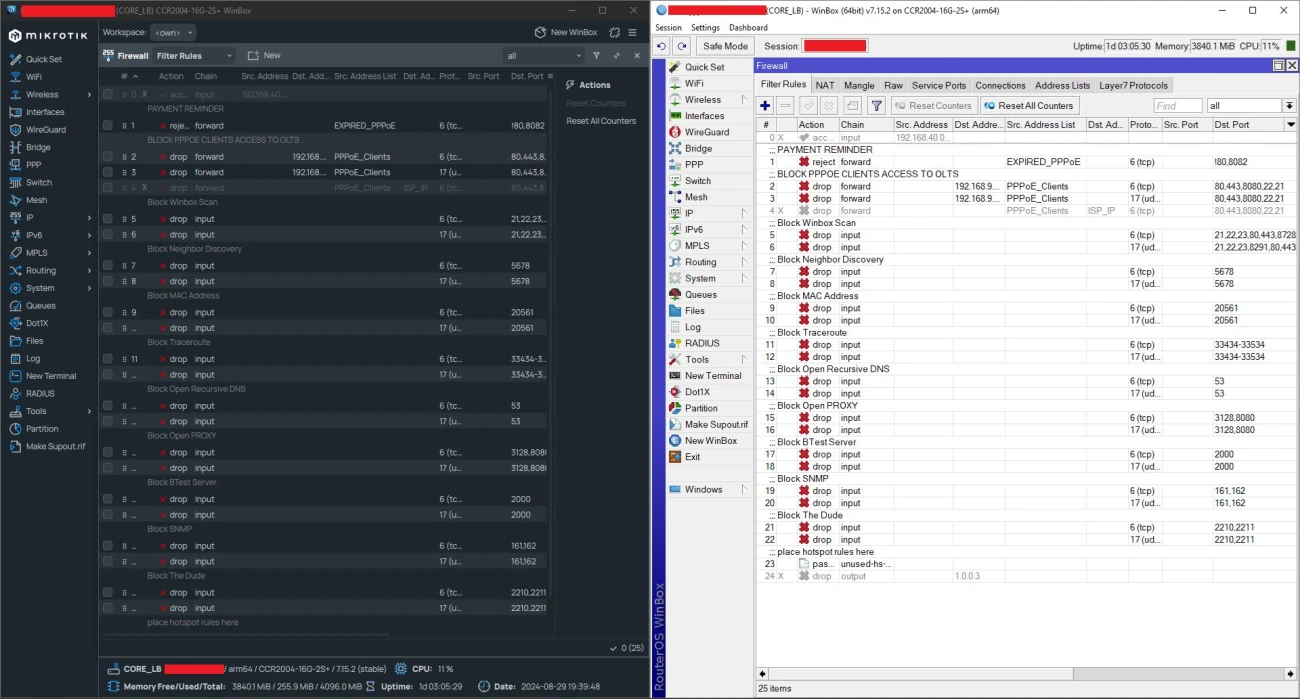
Task: Tick the checkbox for rule 9 drop input
Action: pyautogui.click(x=107, y=312)
